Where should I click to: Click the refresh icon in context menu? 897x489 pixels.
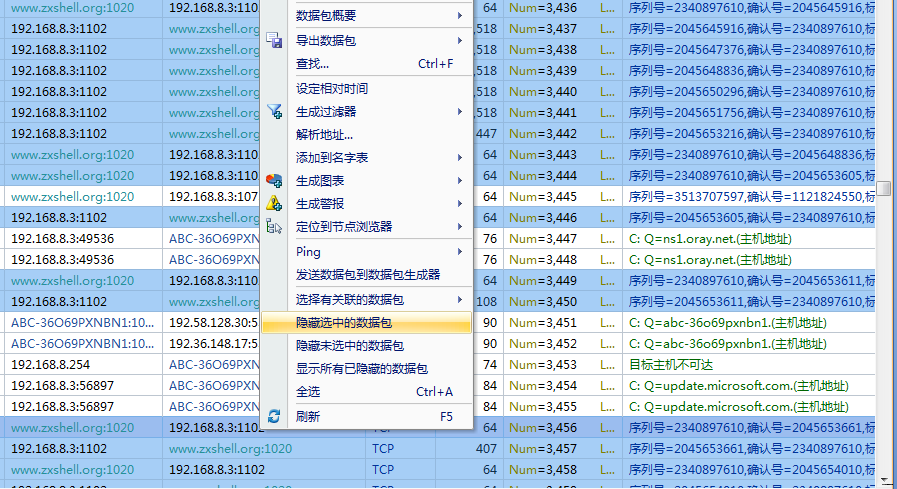click(275, 416)
